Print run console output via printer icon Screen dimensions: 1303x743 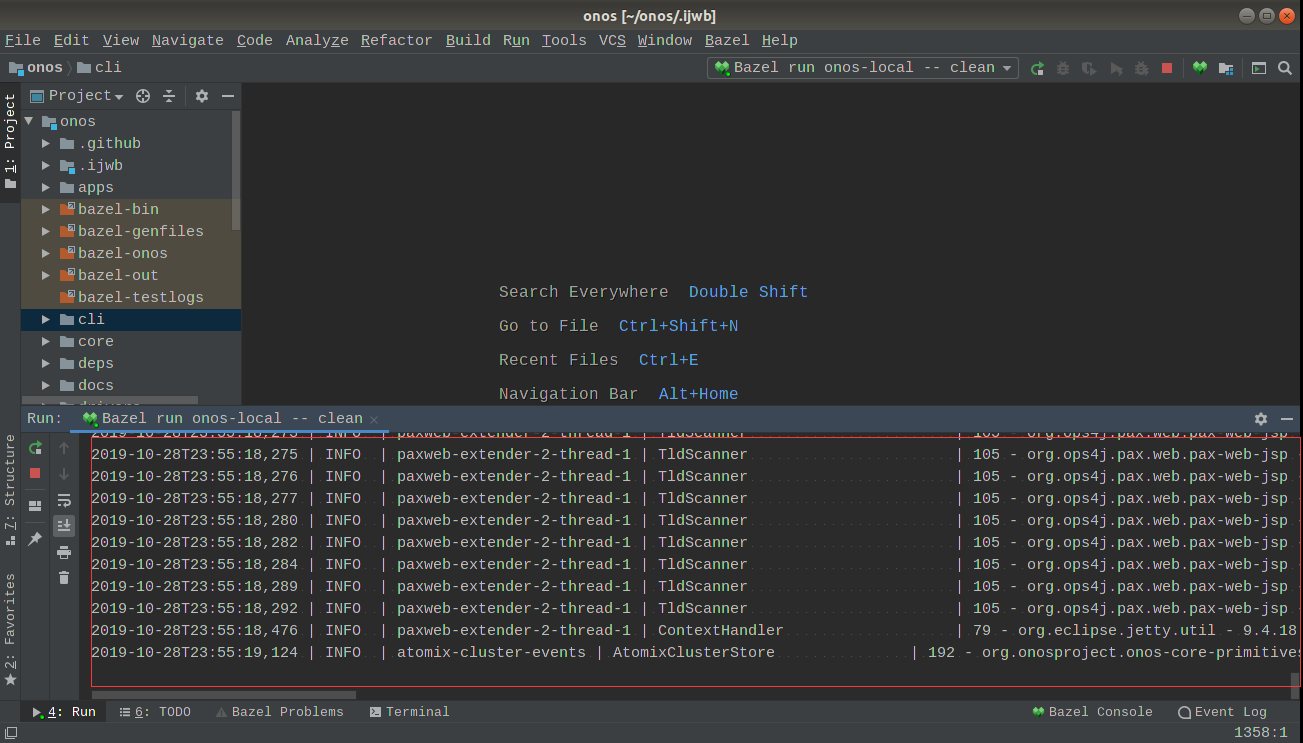click(64, 552)
